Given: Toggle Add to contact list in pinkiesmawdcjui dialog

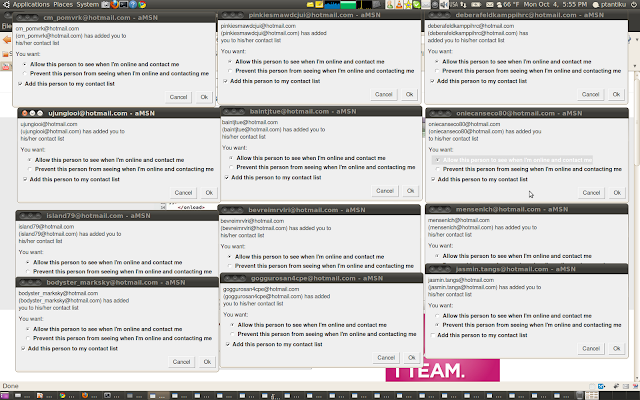Looking at the screenshot, I should pos(225,81).
